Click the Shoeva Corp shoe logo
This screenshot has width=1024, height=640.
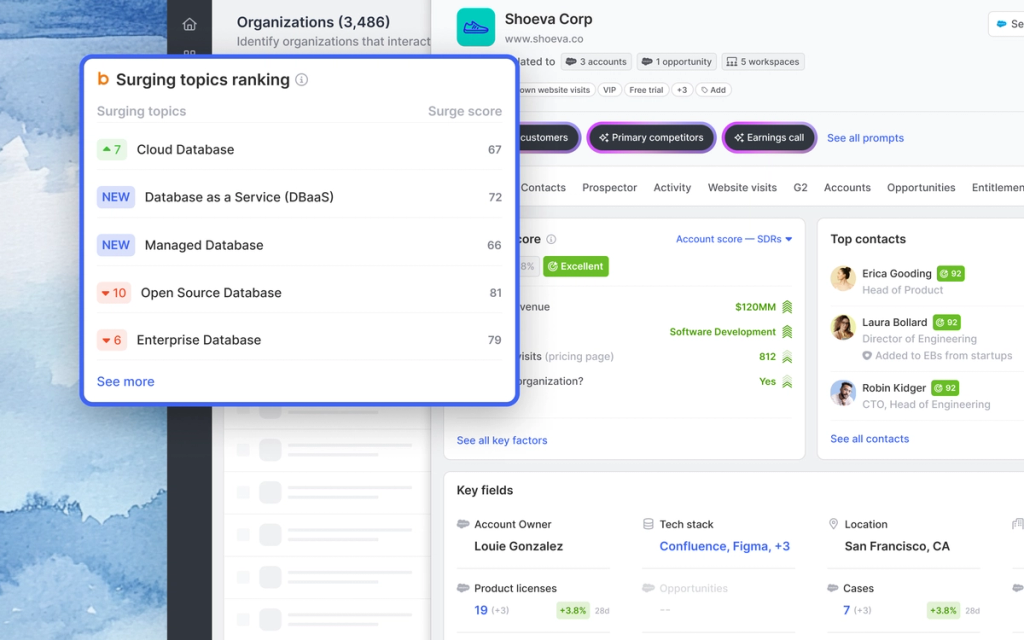click(475, 27)
